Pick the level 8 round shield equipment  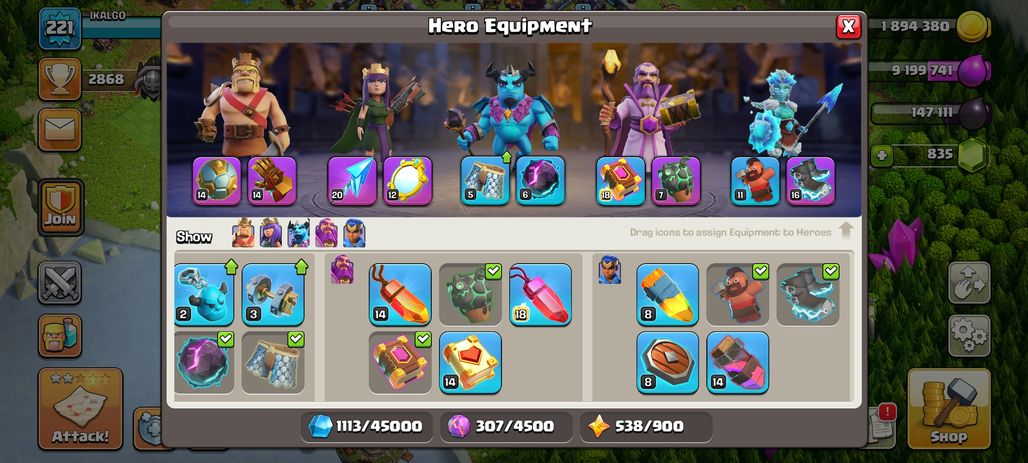(667, 362)
